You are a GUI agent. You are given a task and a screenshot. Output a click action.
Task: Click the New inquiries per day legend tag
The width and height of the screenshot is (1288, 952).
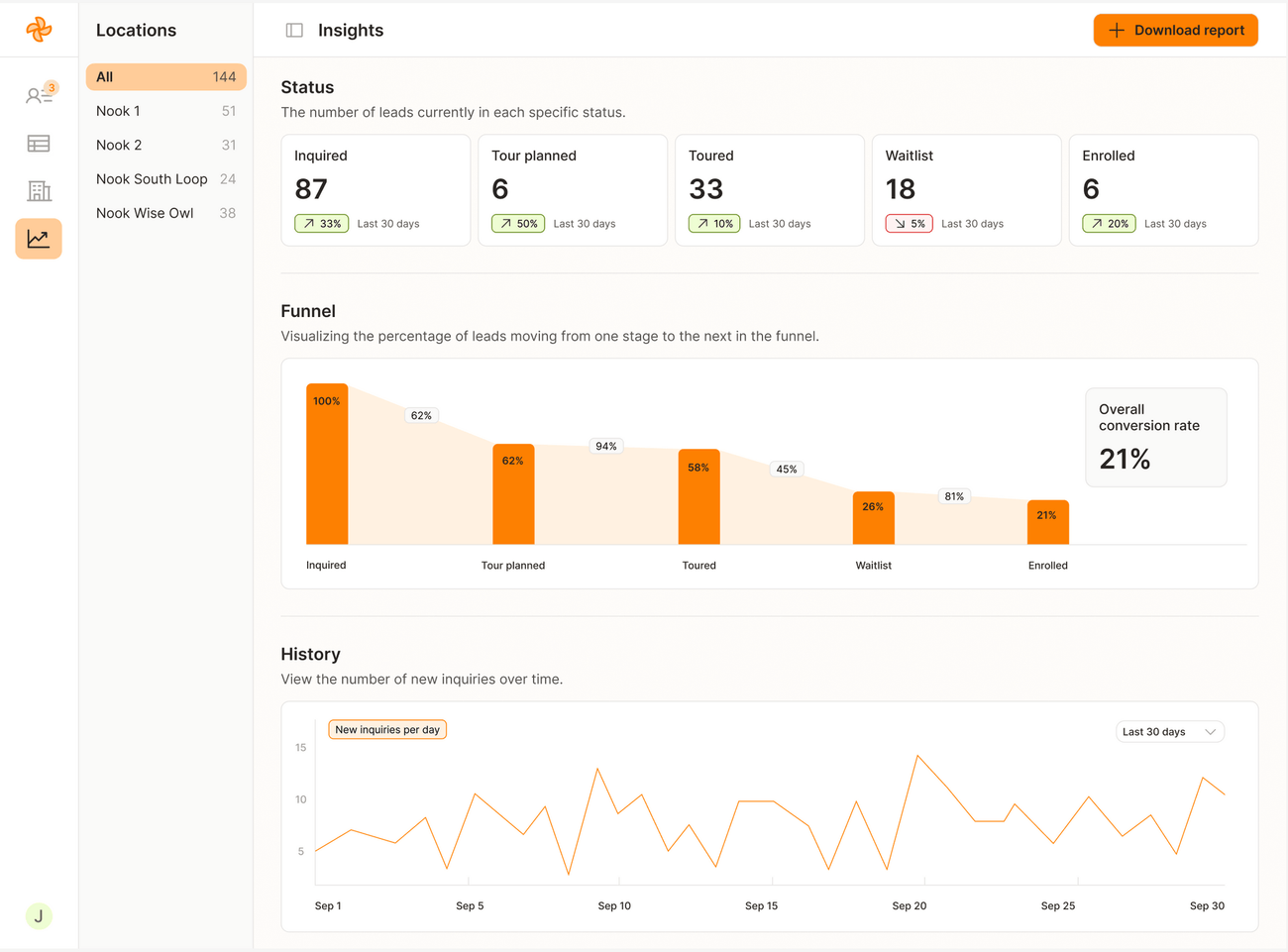(387, 730)
